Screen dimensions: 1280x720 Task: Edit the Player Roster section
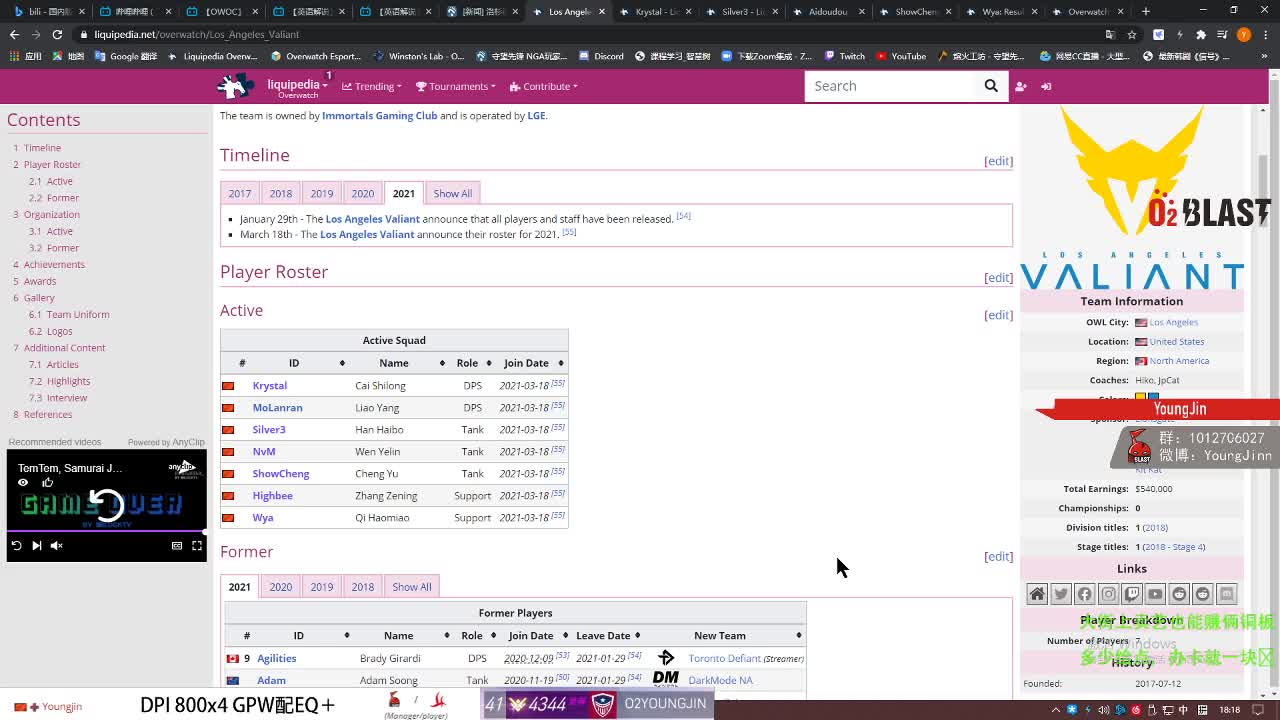point(998,278)
